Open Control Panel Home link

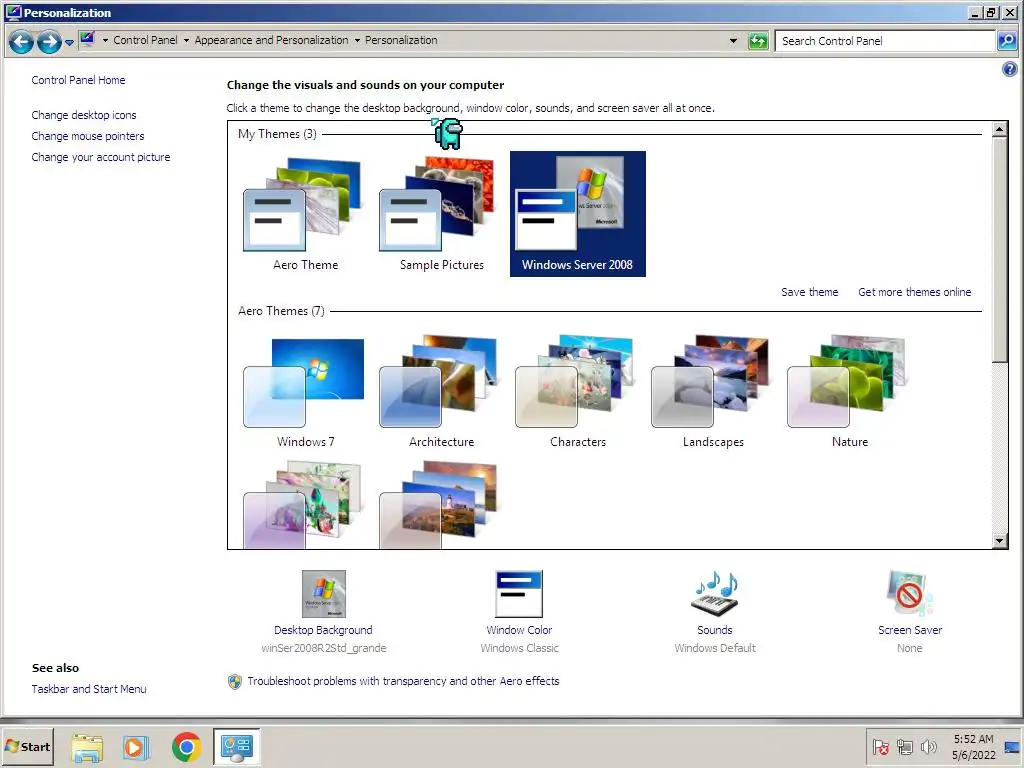pos(78,80)
